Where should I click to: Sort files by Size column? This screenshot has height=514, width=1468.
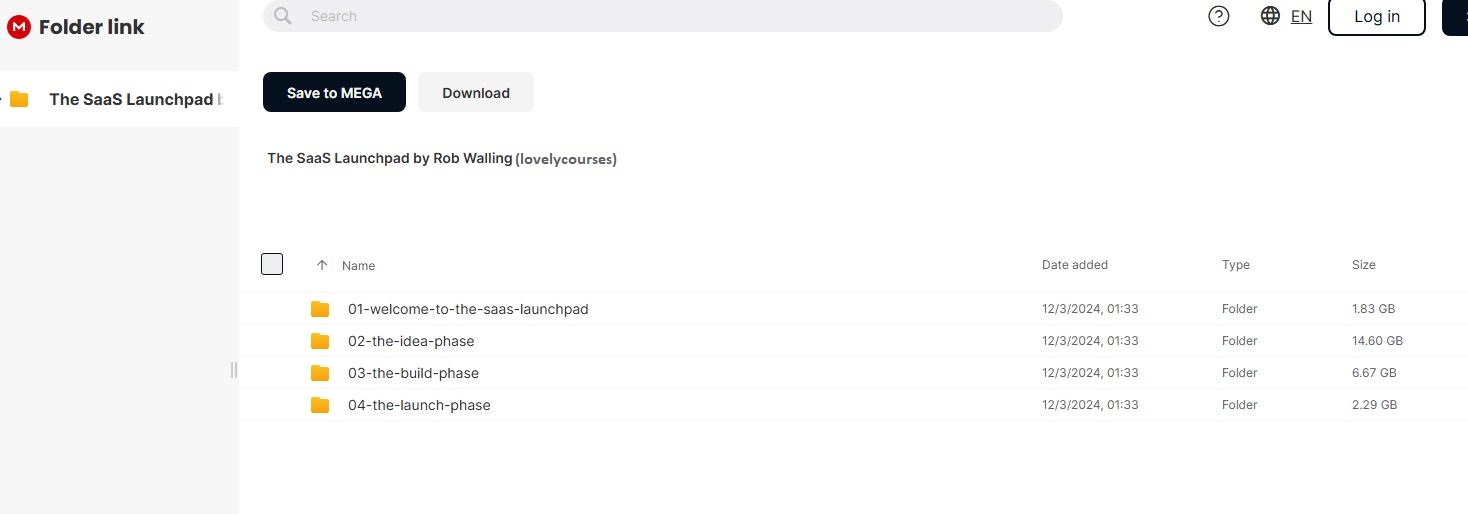coord(1363,265)
